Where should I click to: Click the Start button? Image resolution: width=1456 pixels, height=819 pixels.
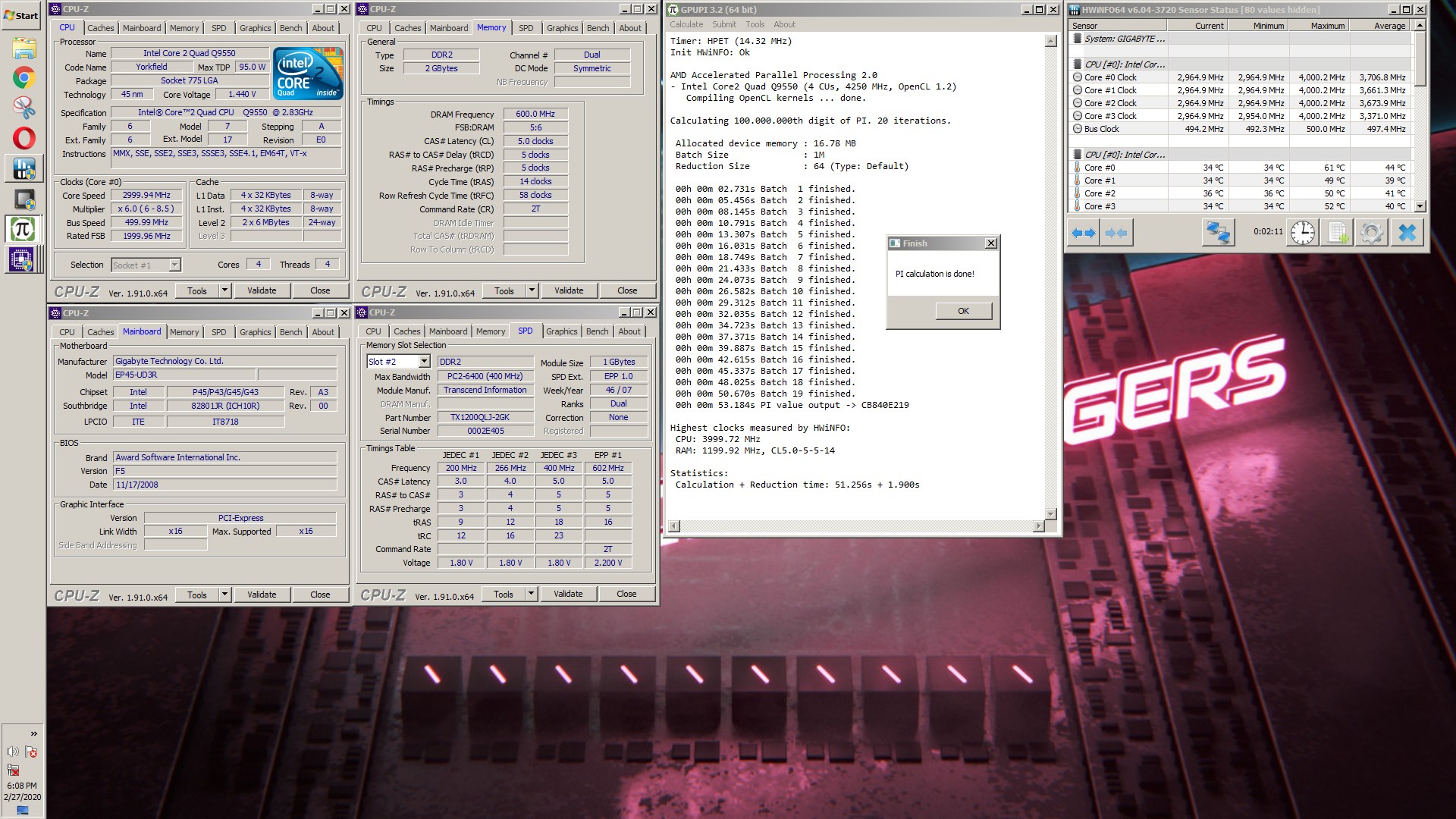(21, 15)
